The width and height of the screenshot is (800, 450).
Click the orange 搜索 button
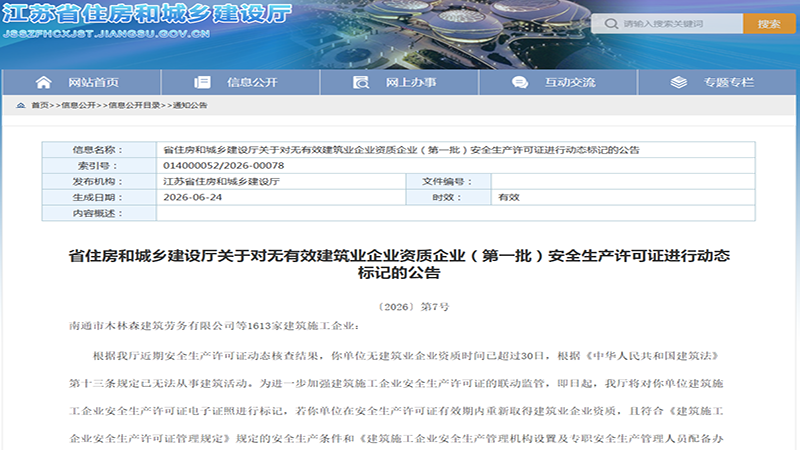pos(769,23)
